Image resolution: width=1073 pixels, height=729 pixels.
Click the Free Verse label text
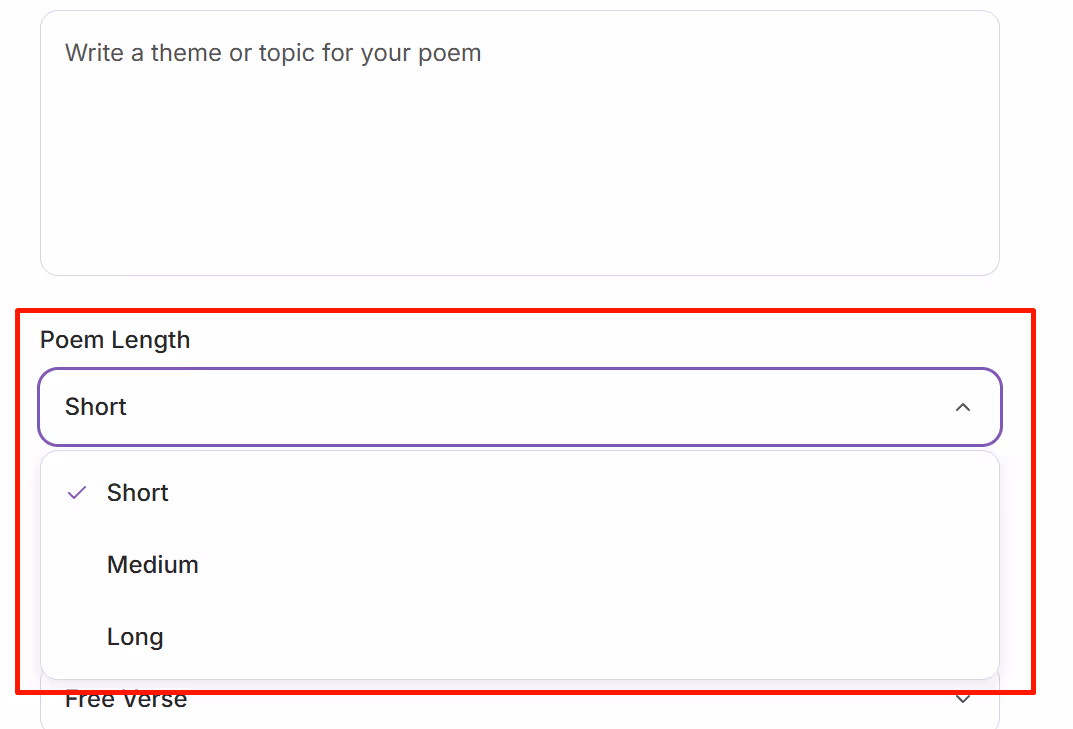pos(126,699)
